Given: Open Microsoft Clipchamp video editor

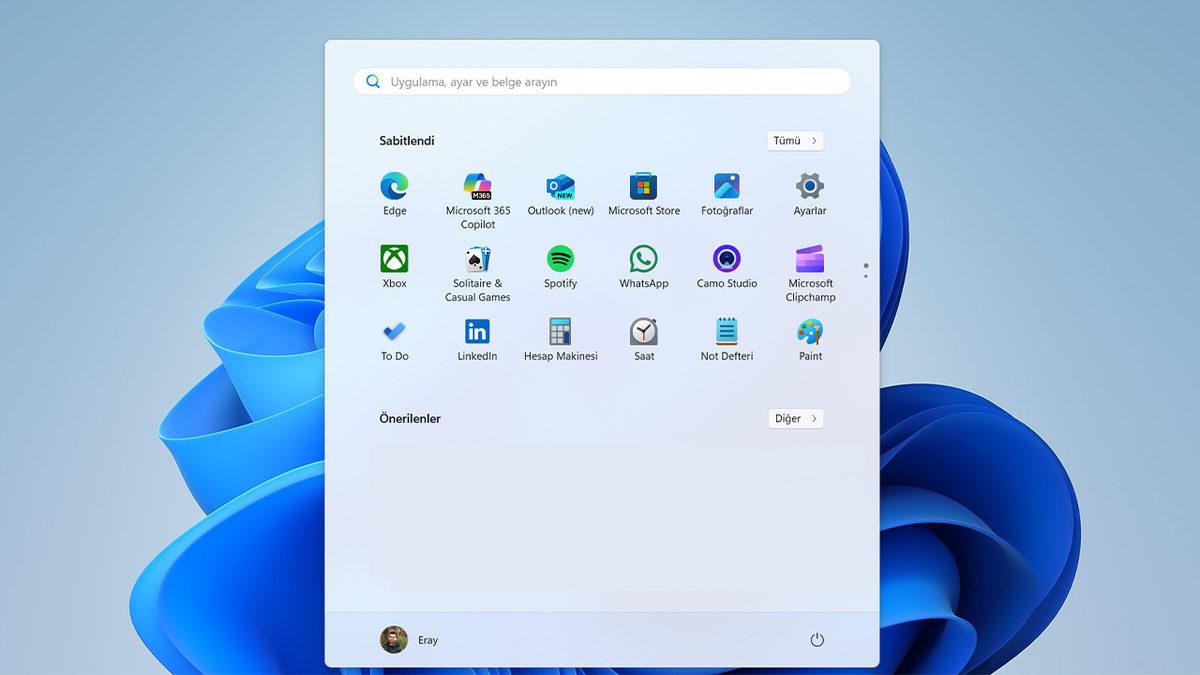Looking at the screenshot, I should (810, 260).
